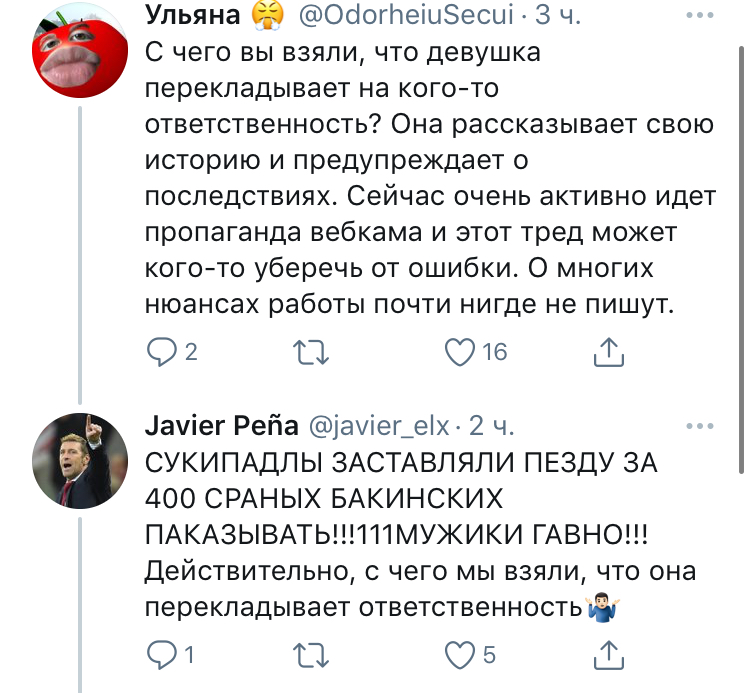750x693 pixels.
Task: Reply to Javier Peña's tweet
Action: [160, 655]
